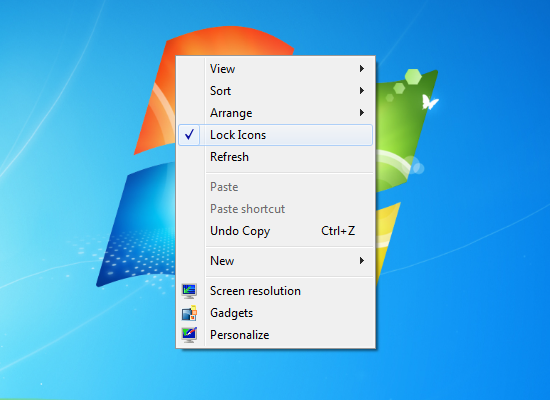Viewport: 550px width, 400px height.
Task: Select the Paste shortcut entry
Action: [x=275, y=209]
